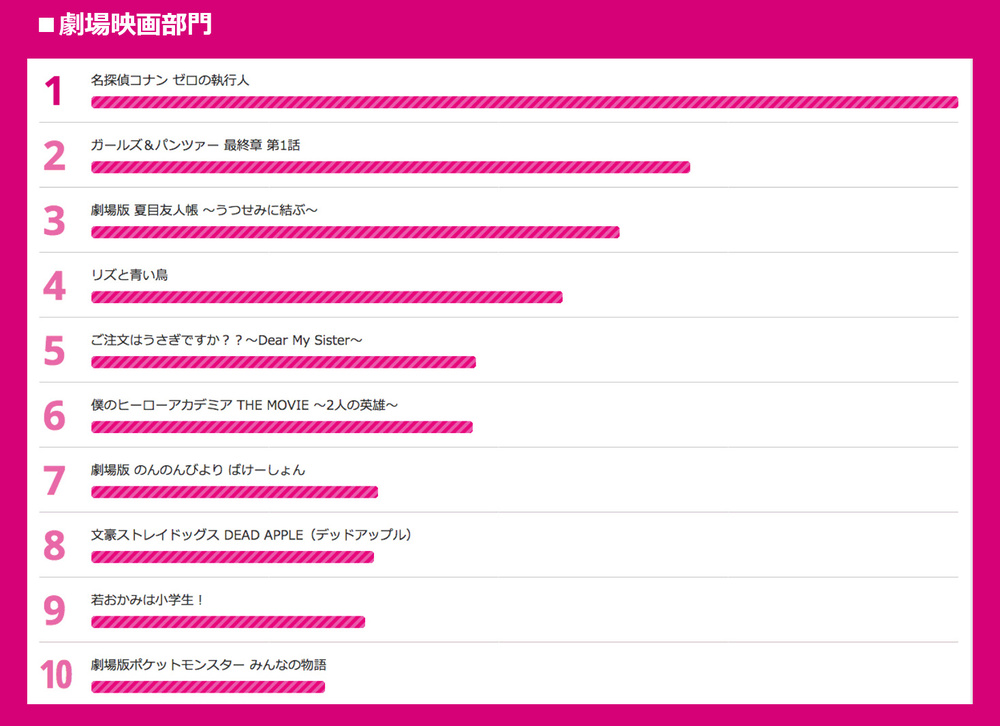Select the 若おかみは小学生！ title
This screenshot has height=726, width=1000.
(147, 600)
